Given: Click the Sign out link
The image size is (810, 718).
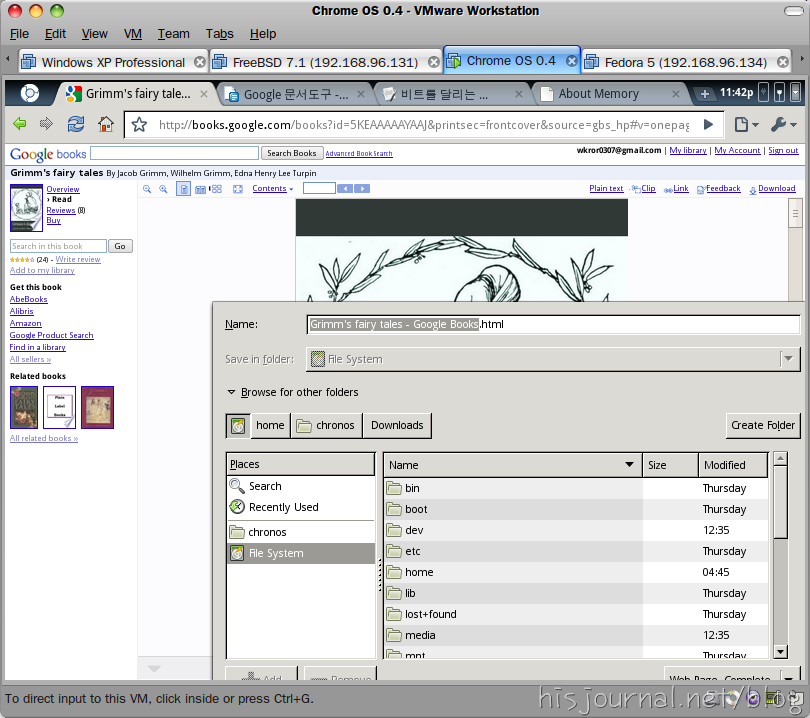Looking at the screenshot, I should pos(783,150).
